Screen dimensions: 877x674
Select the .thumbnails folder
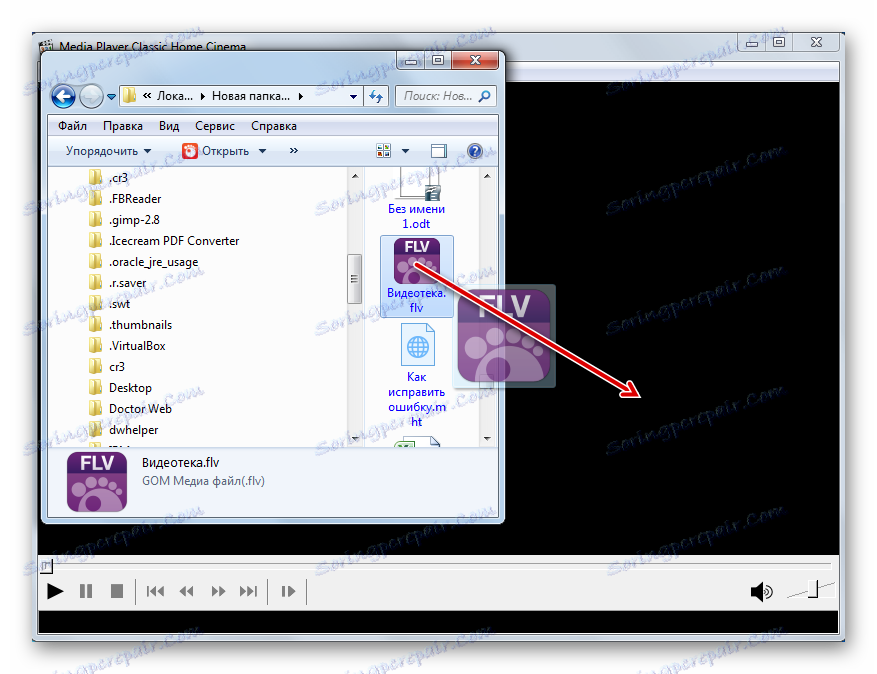[140, 325]
